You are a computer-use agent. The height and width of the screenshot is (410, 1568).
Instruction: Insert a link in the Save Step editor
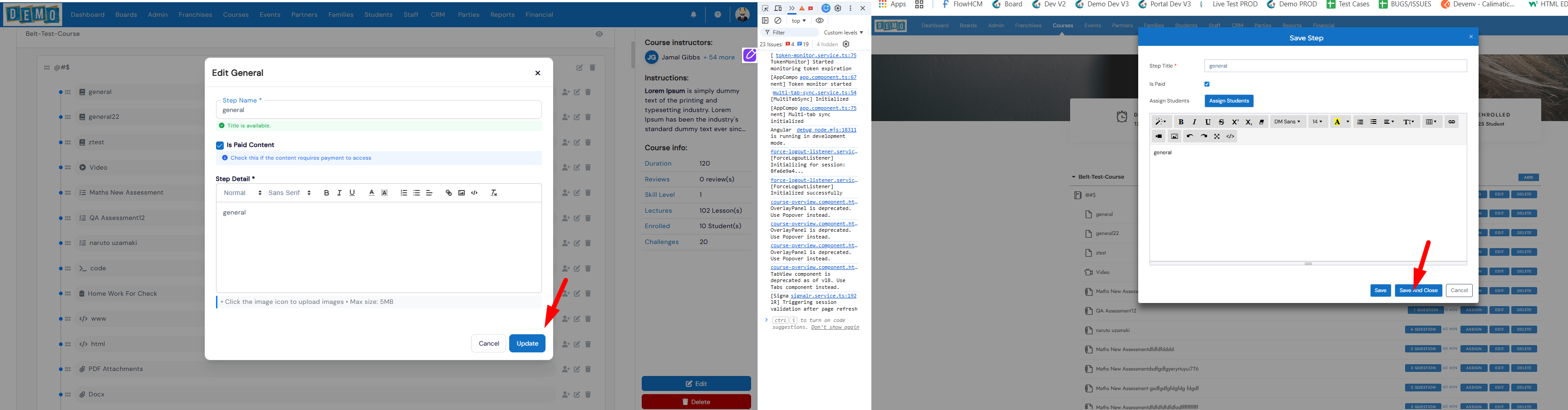point(1452,122)
